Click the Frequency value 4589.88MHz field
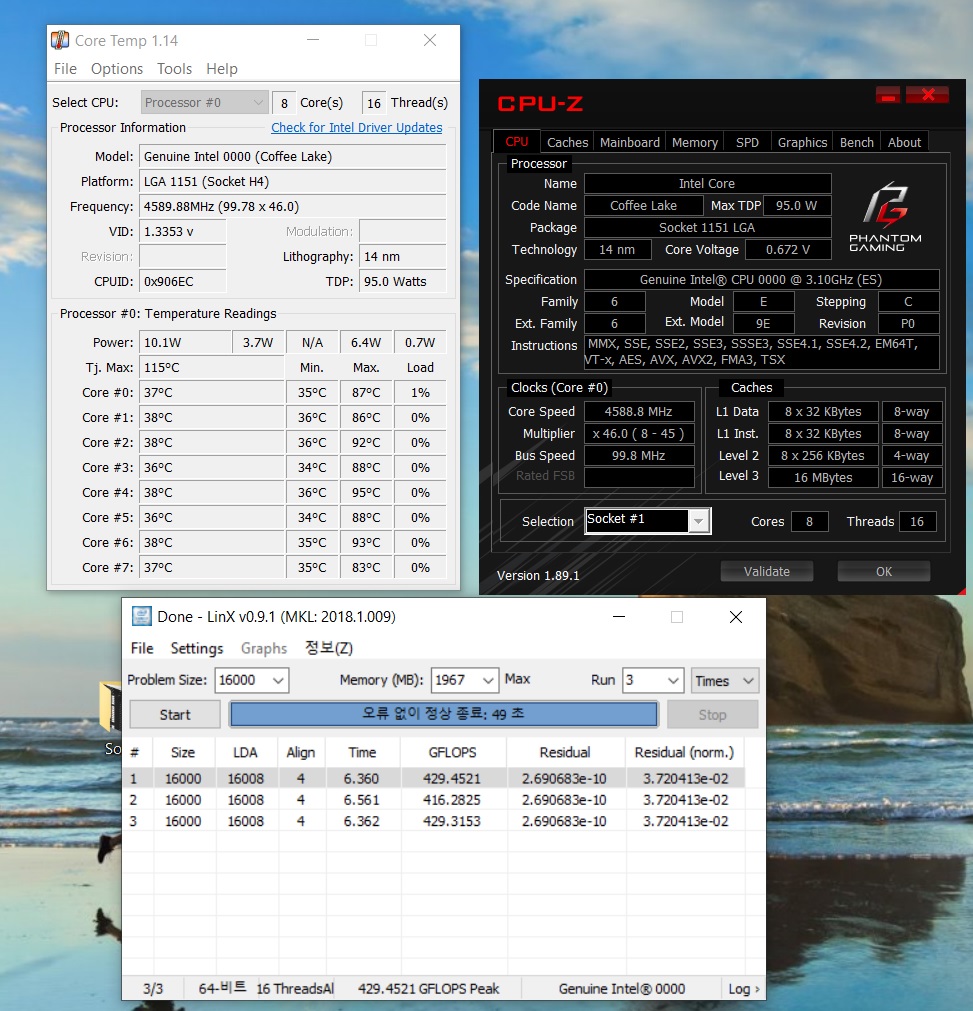 pyautogui.click(x=293, y=207)
